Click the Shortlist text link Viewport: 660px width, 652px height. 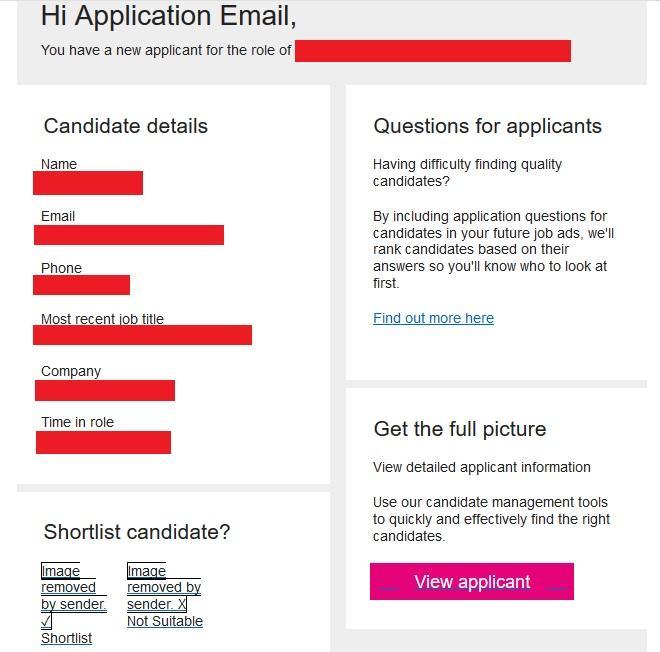tap(66, 638)
